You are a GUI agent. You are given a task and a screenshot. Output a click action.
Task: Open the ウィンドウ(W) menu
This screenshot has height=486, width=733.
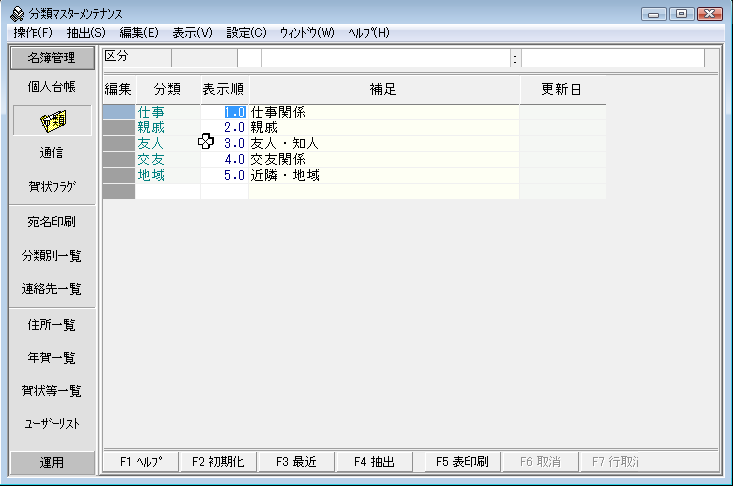(x=307, y=33)
